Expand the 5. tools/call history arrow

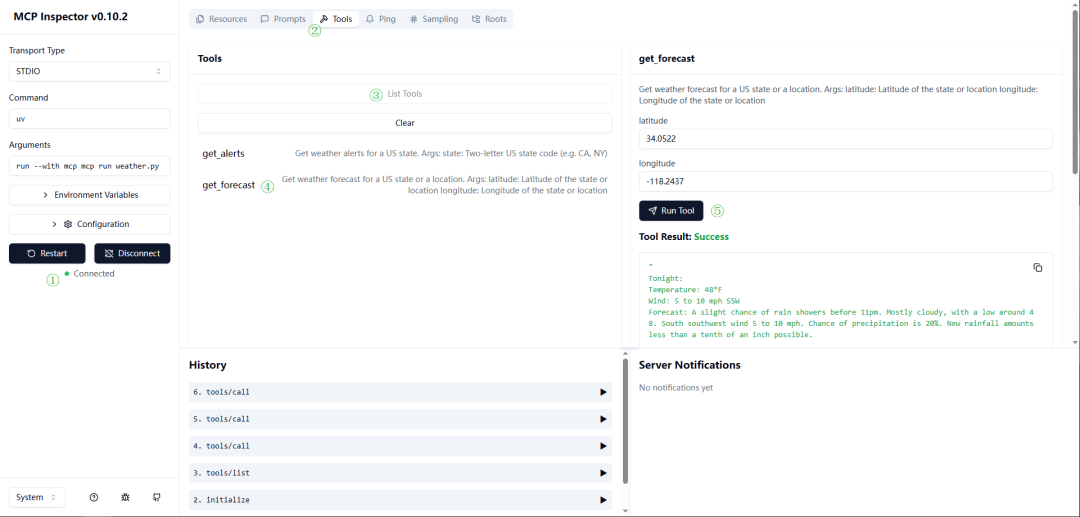(603, 419)
